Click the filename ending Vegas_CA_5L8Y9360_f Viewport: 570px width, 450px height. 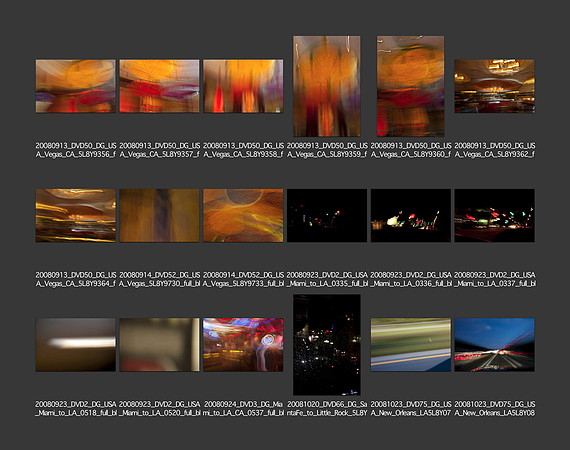coord(411,150)
